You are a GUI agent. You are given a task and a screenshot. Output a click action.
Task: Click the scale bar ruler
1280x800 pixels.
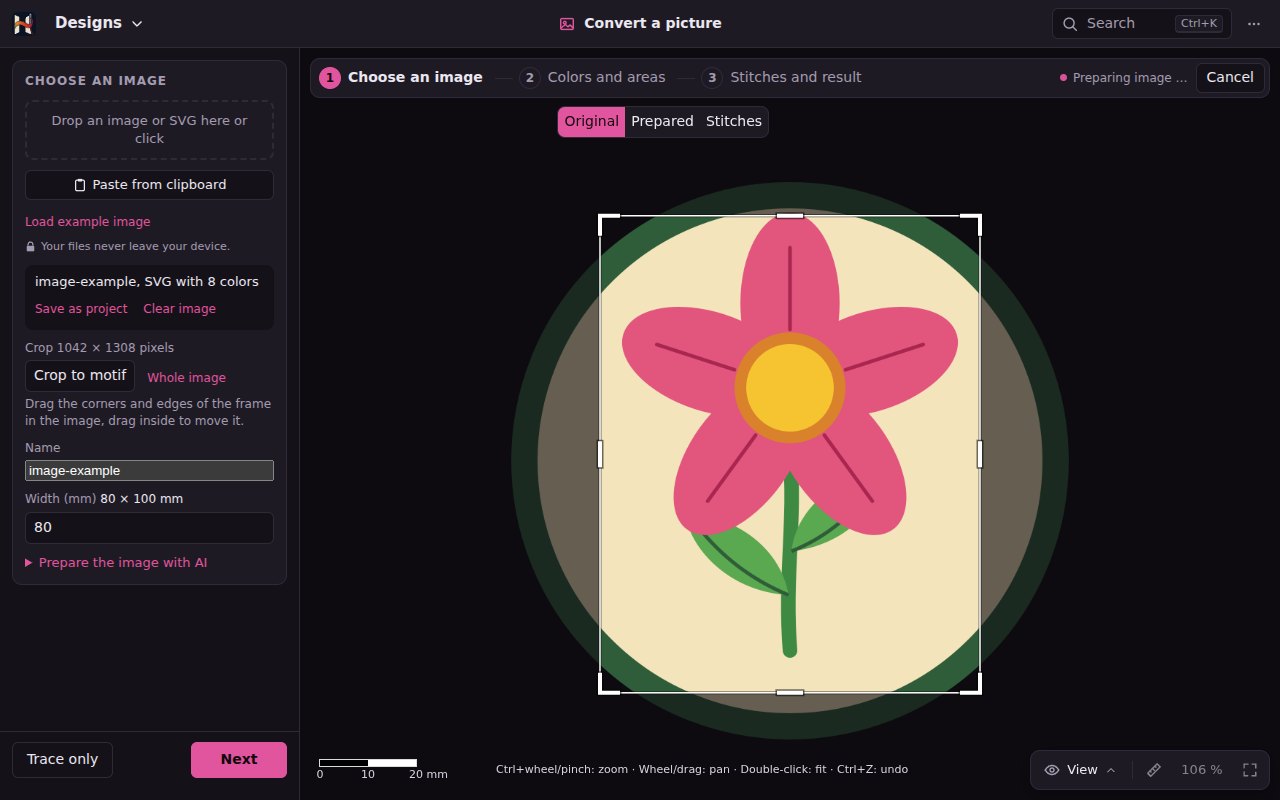[368, 763]
